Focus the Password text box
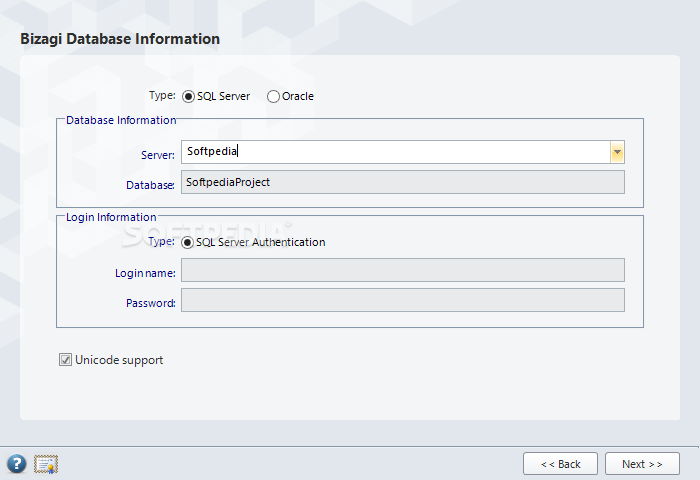Image resolution: width=700 pixels, height=480 pixels. [403, 300]
